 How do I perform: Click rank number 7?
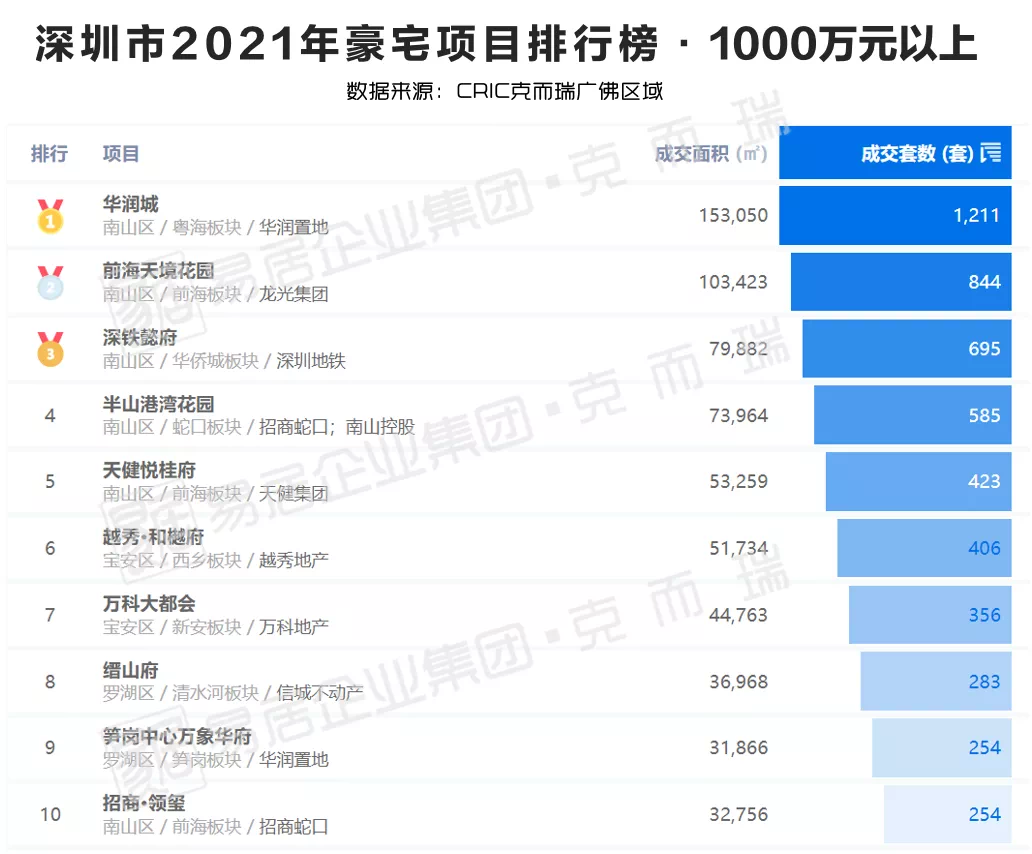[50, 615]
